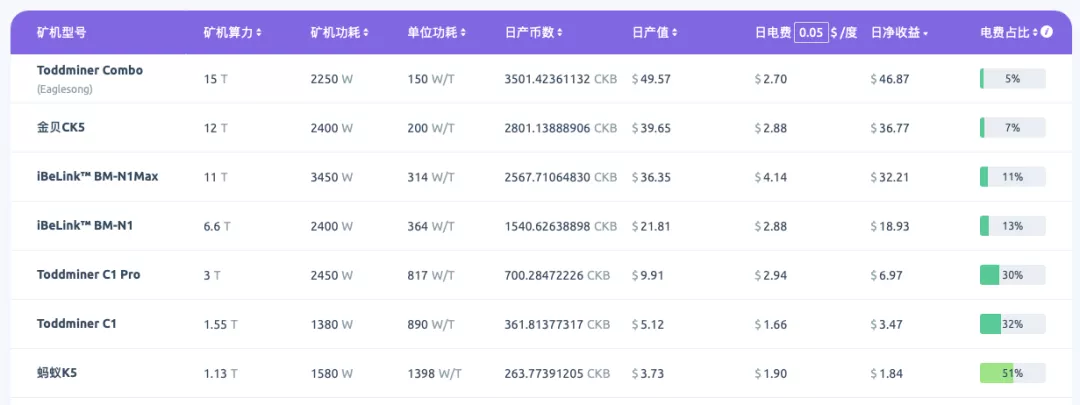The image size is (1080, 405).
Task: Open the Toddminer C1 Pro miner
Action: [x=88, y=274]
